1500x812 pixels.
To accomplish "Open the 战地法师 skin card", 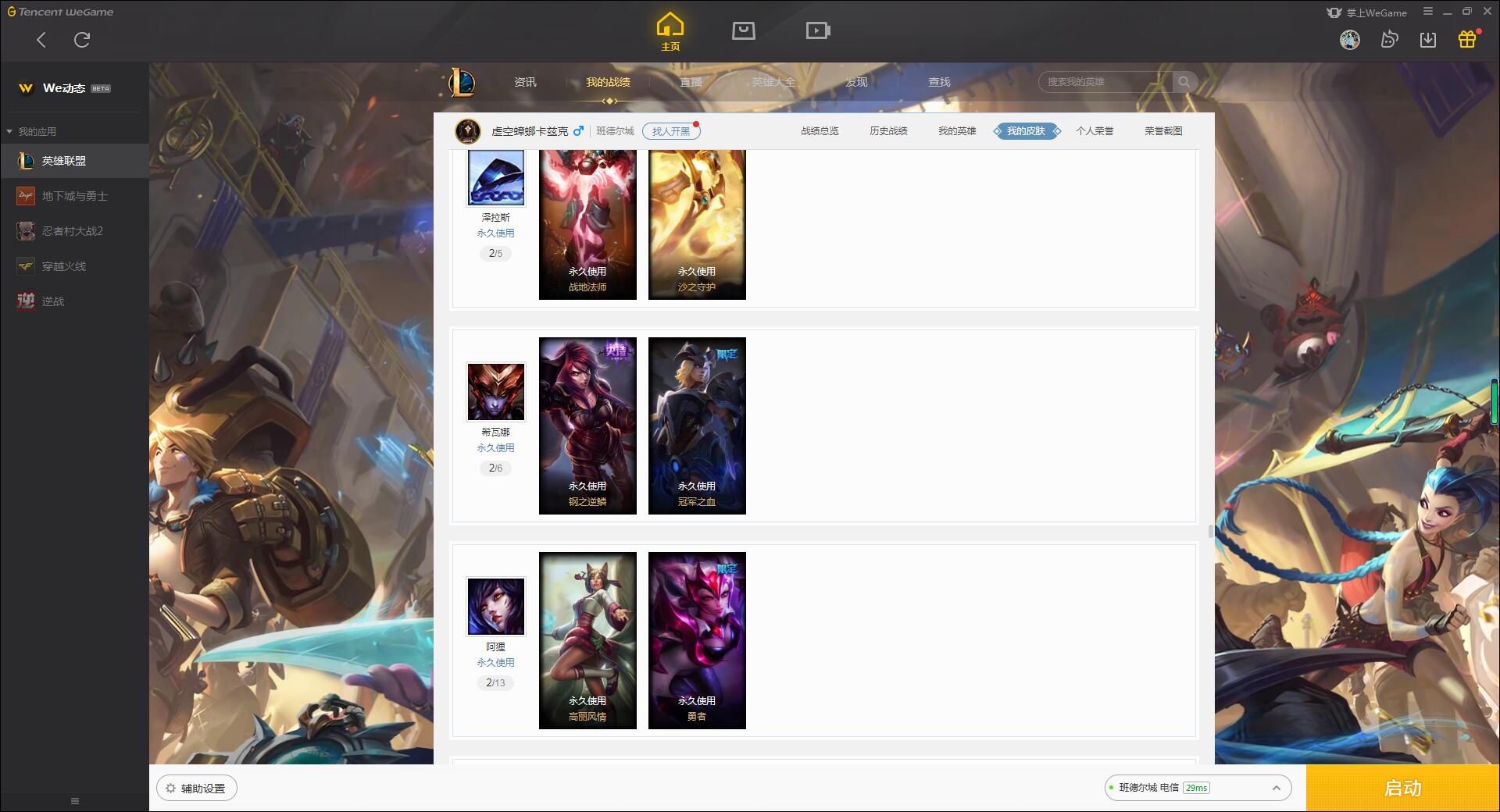I will [x=587, y=225].
